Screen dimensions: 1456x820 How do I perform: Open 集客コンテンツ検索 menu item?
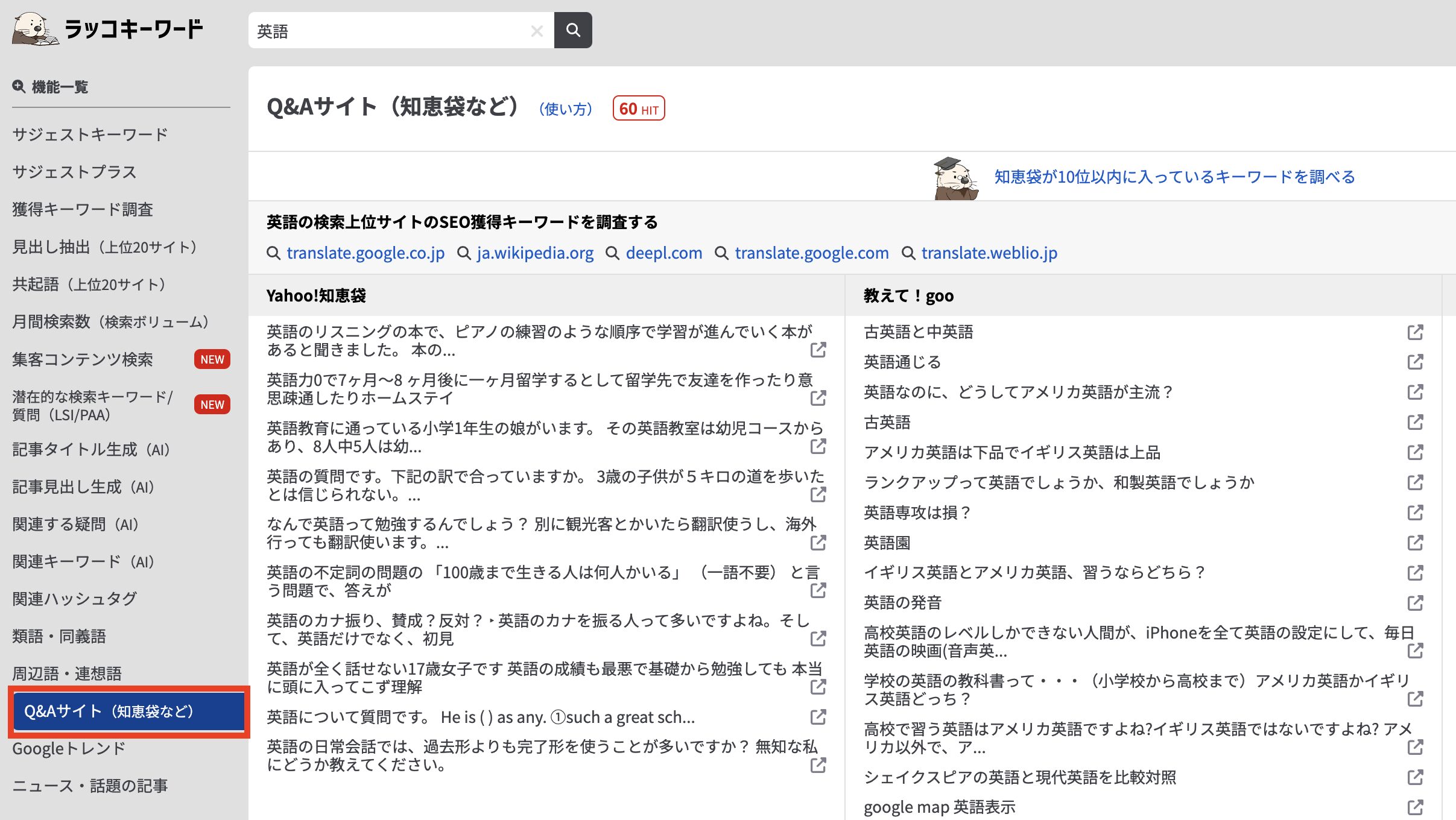(x=83, y=359)
